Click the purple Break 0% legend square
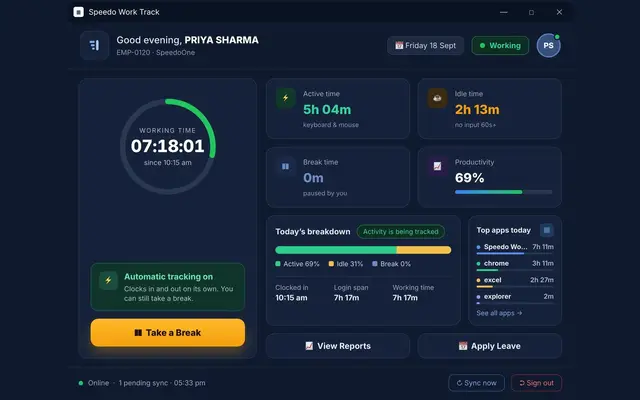Screen dimensions: 640x400 (375, 264)
